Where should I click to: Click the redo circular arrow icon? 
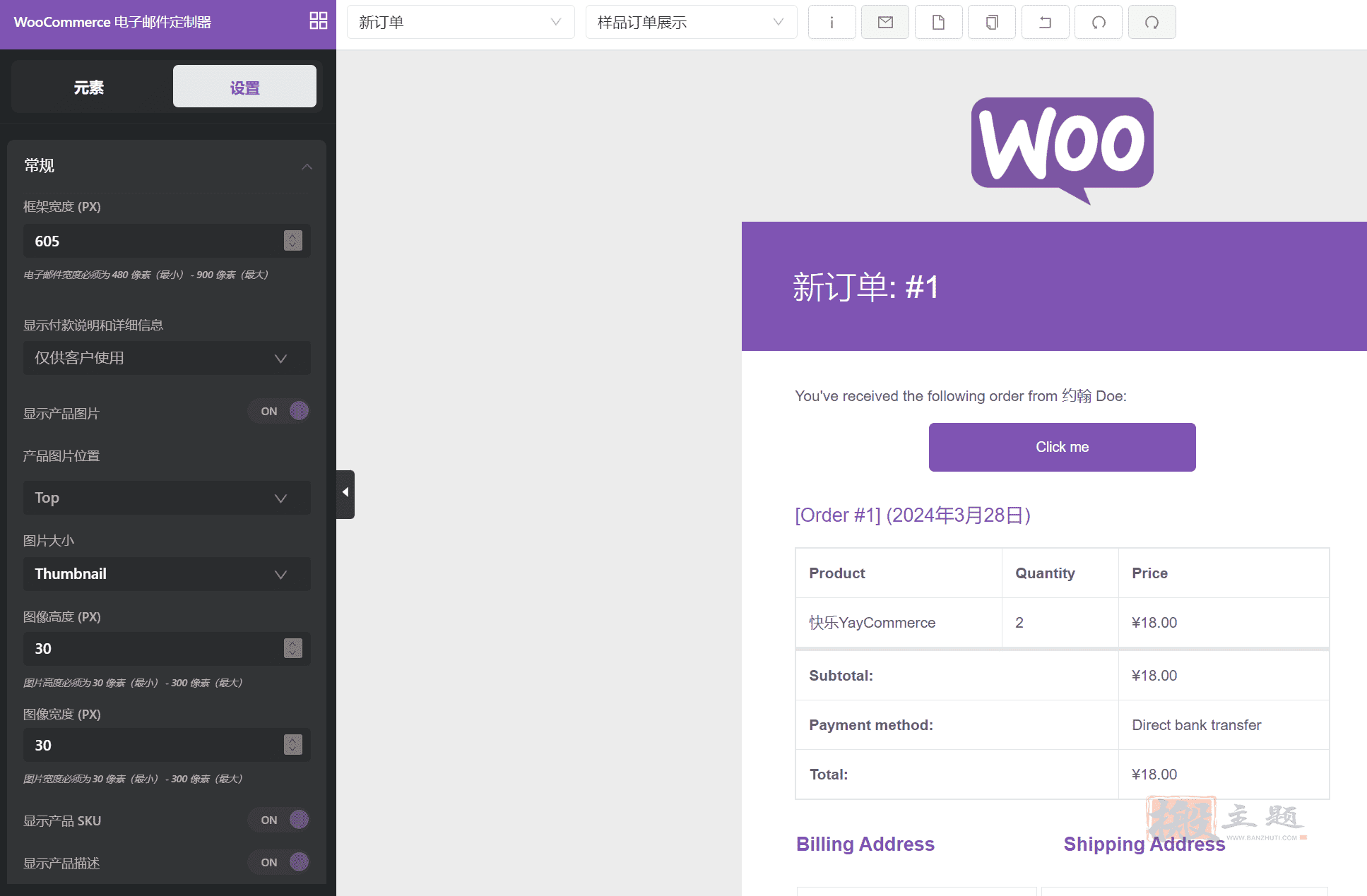click(x=1152, y=22)
